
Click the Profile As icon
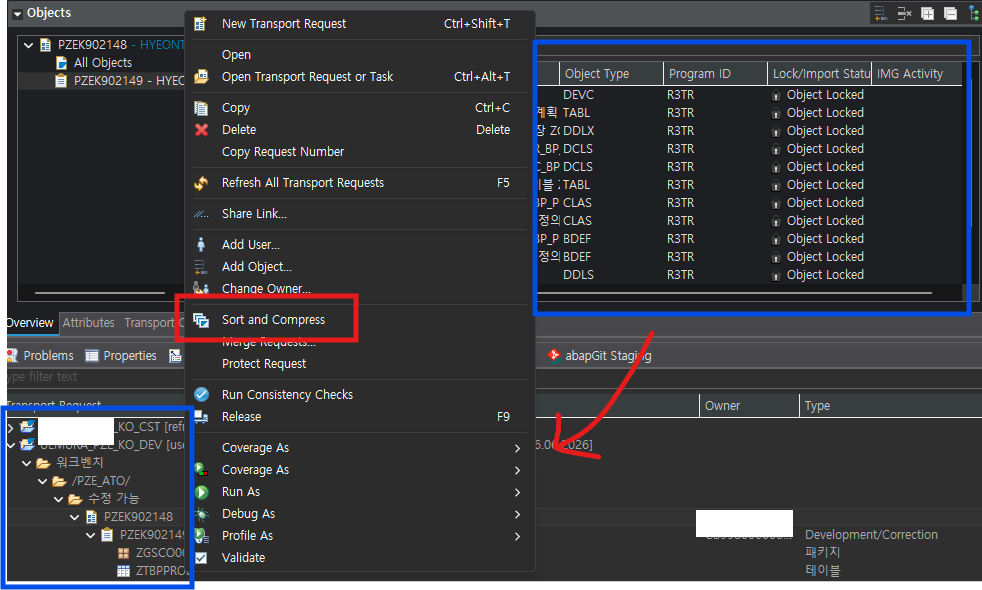(x=201, y=536)
